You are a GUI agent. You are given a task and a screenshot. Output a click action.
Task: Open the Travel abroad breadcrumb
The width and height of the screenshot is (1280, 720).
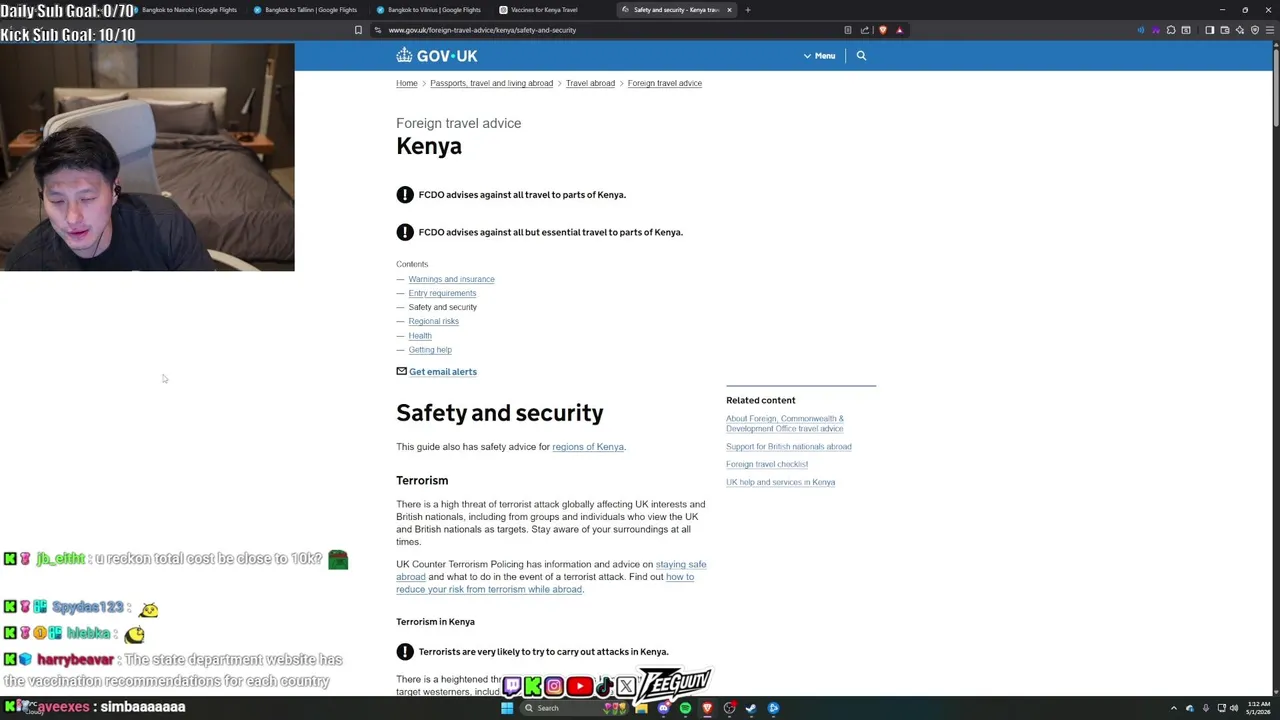coord(590,83)
